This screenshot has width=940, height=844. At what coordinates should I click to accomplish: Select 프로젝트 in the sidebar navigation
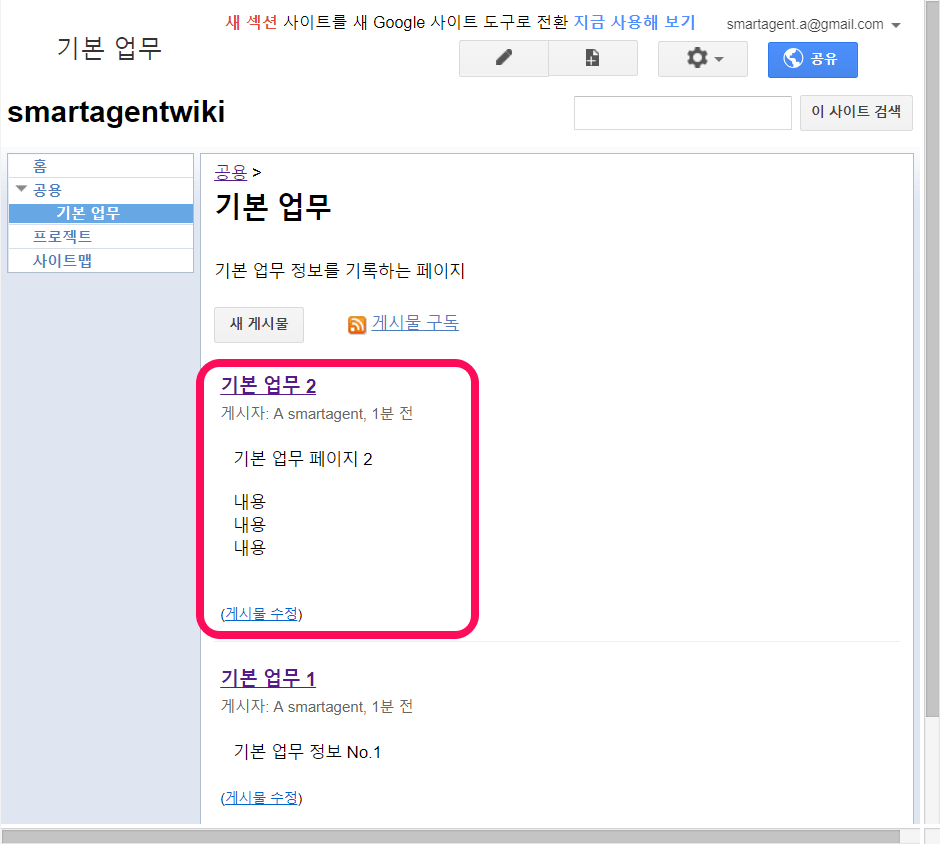(62, 237)
